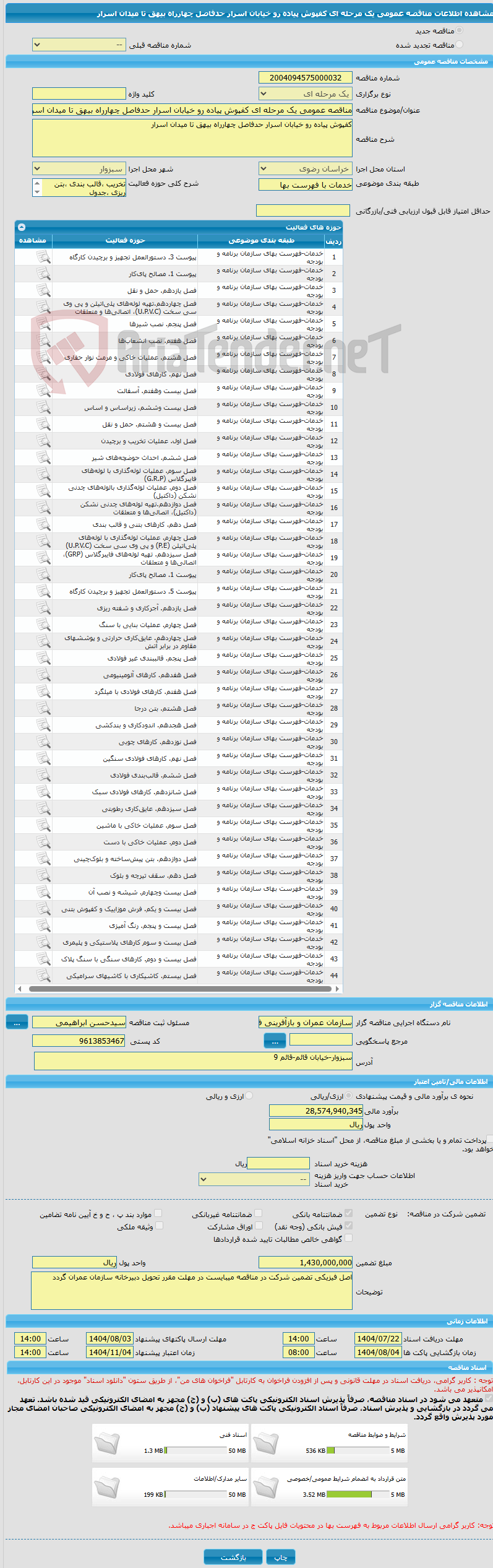The width and height of the screenshot is (493, 1568).
Task: Toggle فیش بانکی (وجه نقد) checkbox
Action: pos(348,1226)
